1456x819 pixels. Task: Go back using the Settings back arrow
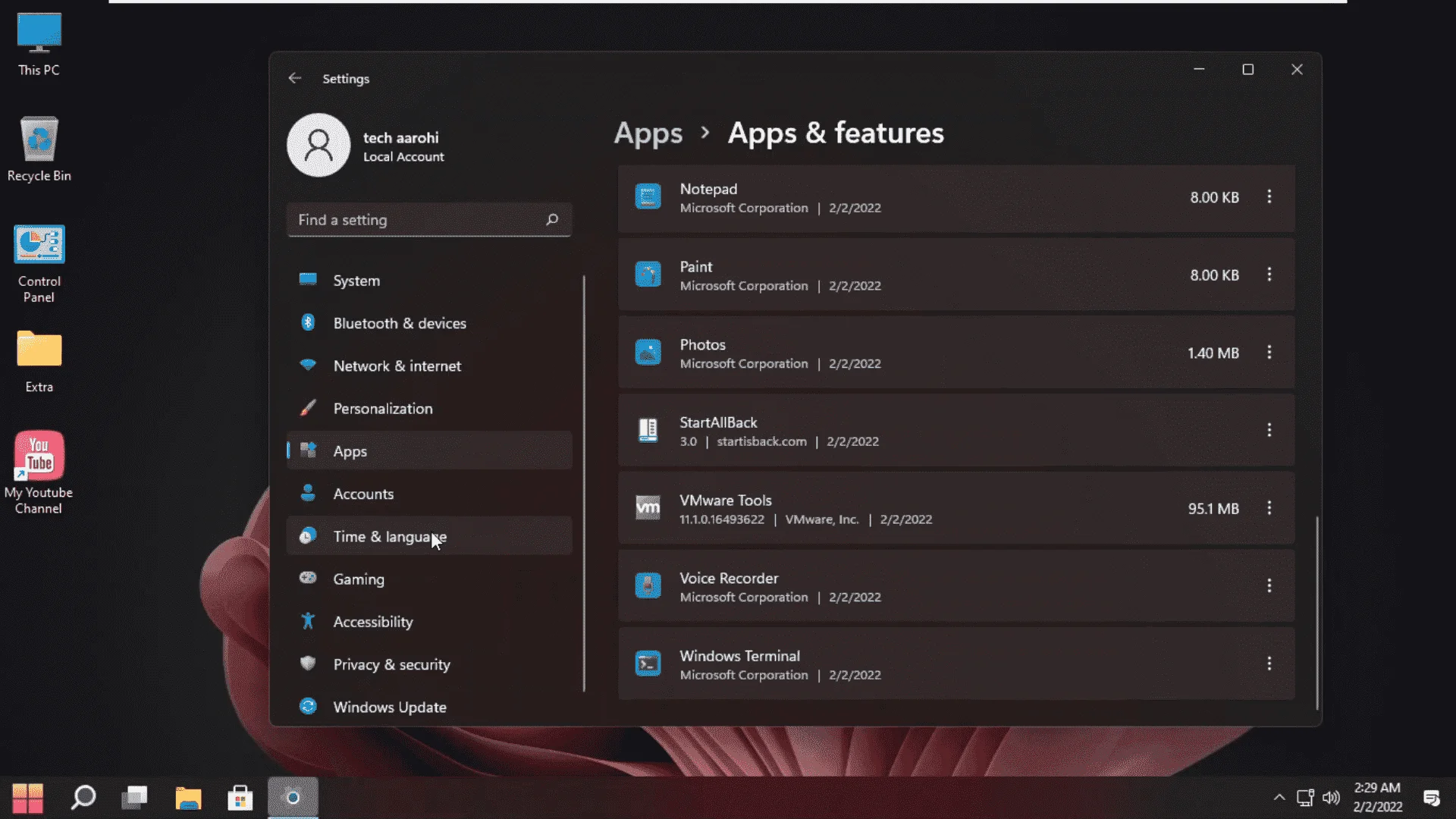click(295, 78)
